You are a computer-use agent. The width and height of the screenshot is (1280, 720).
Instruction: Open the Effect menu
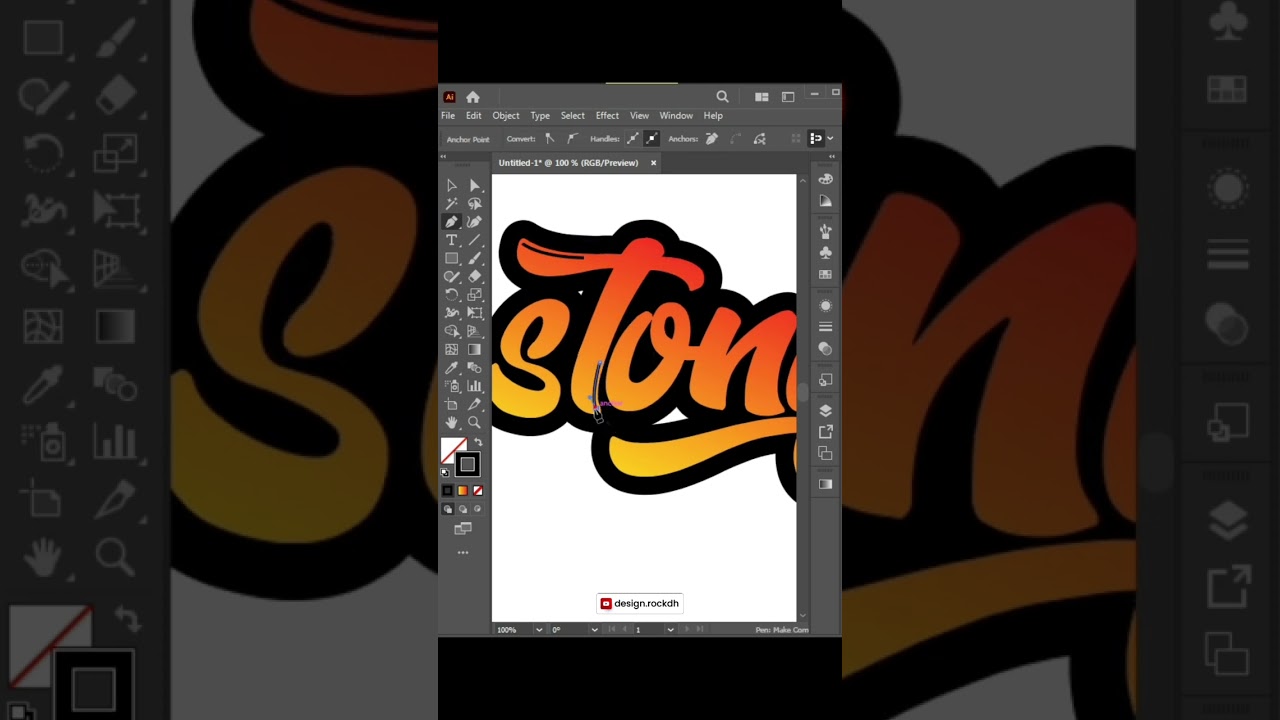[607, 116]
